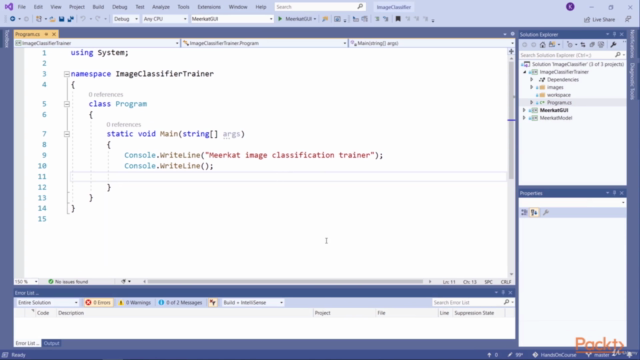Toggle auto-hide pin on Properties panel
The height and width of the screenshot is (360, 640).
614,193
